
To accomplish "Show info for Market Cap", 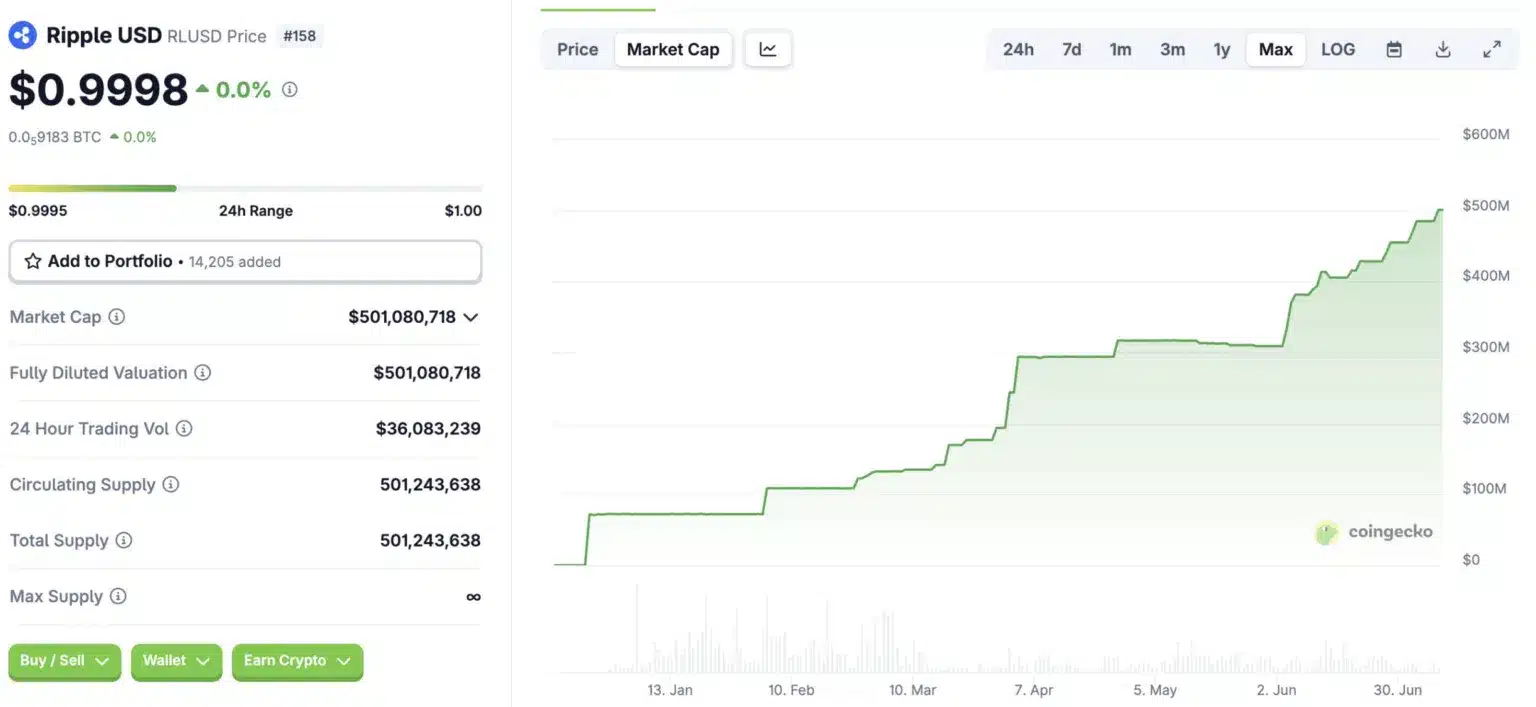I will (117, 317).
